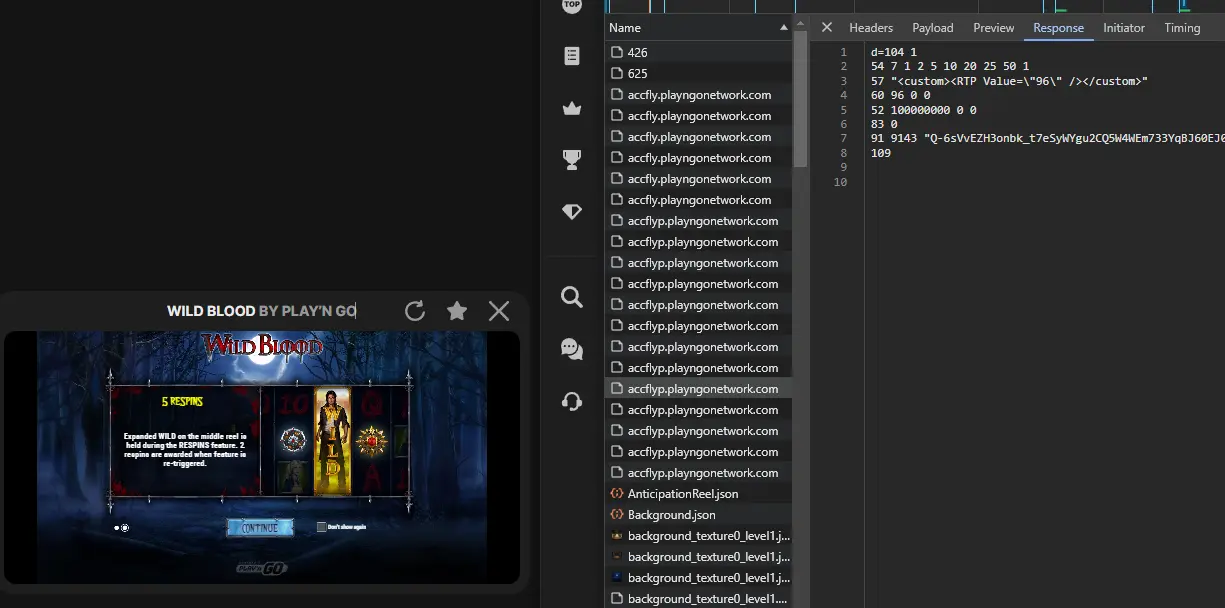Viewport: 1225px width, 608px height.
Task: Click response line "83 0"
Action: [x=884, y=124]
